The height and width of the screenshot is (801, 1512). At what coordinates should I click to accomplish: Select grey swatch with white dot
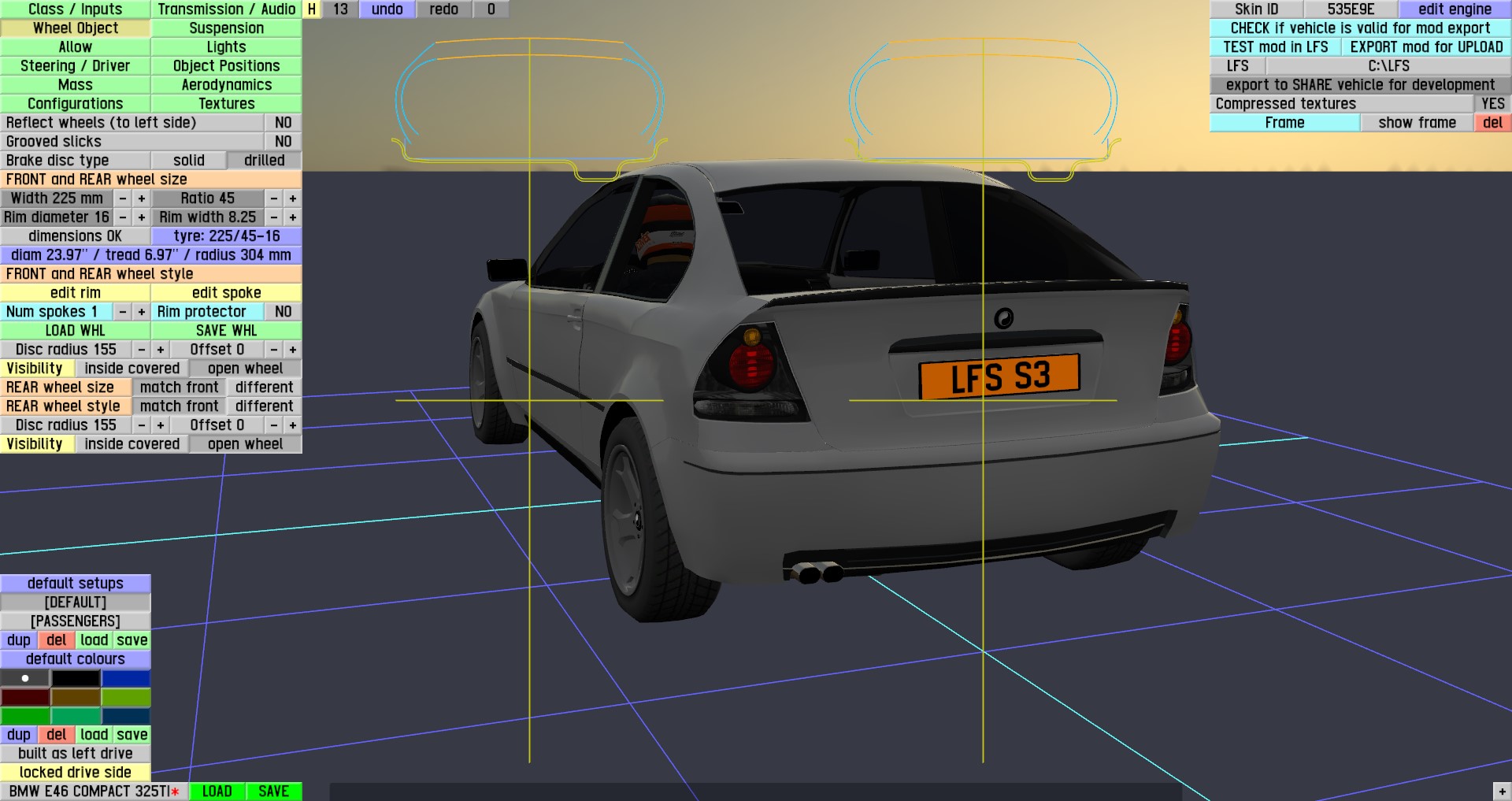(25, 678)
